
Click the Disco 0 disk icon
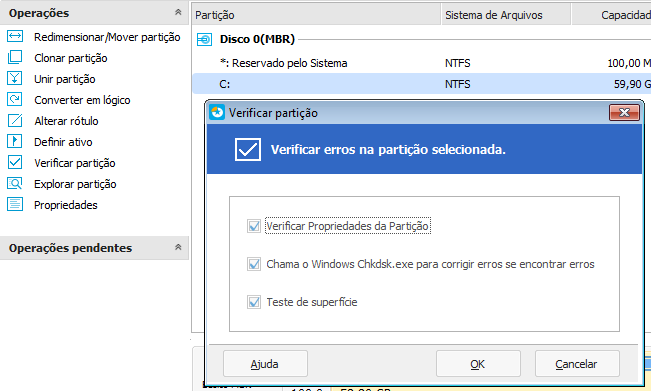click(x=204, y=39)
